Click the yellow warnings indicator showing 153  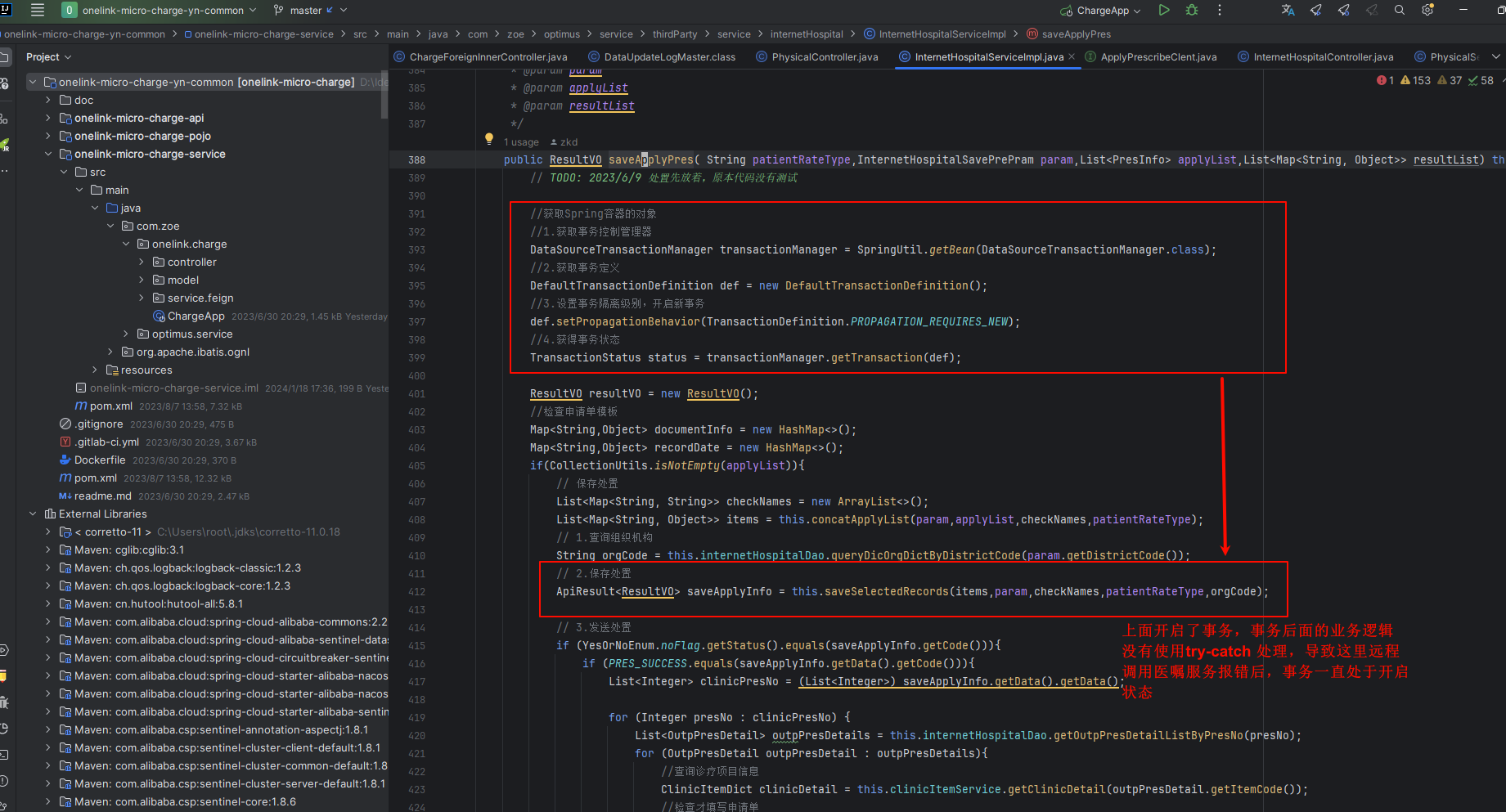(1415, 80)
